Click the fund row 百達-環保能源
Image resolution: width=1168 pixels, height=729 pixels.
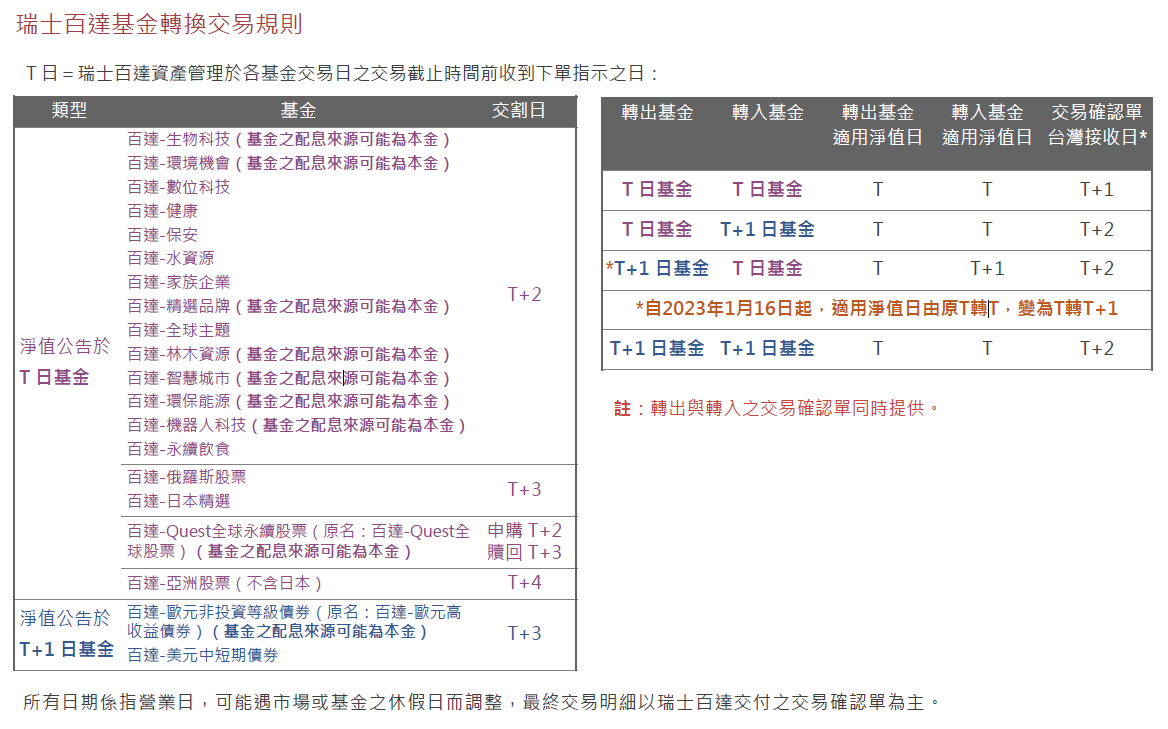pos(288,401)
